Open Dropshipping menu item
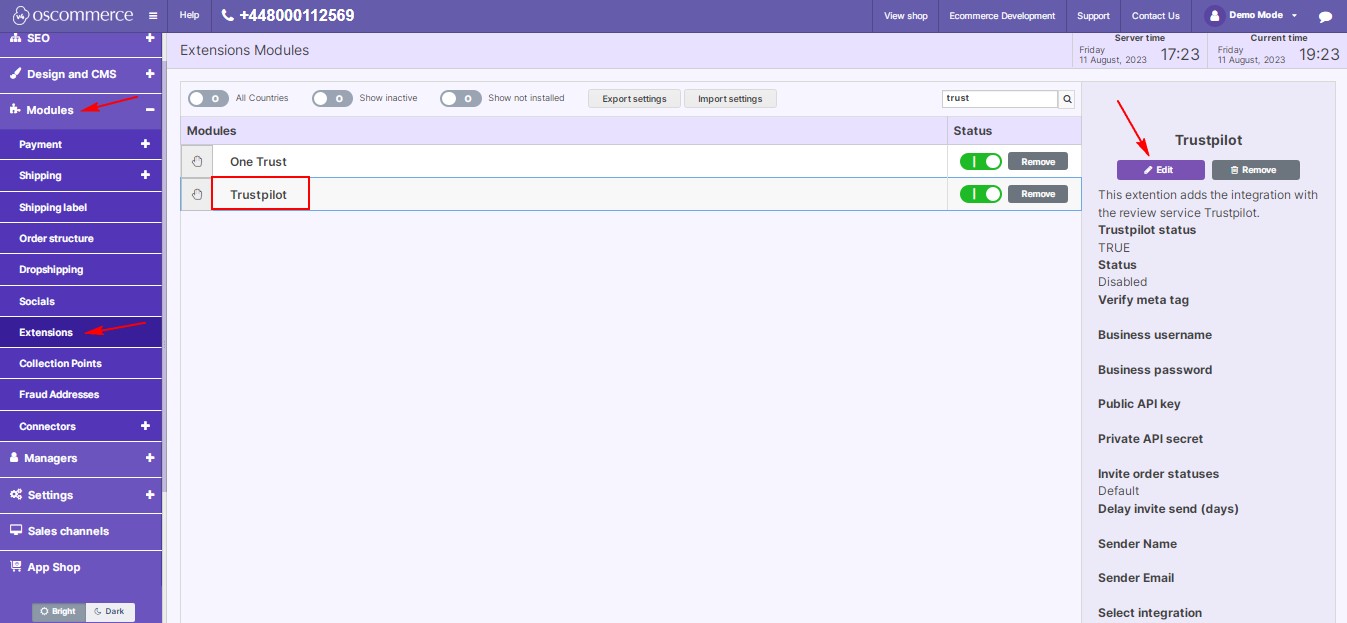Image resolution: width=1347 pixels, height=623 pixels. tap(80, 269)
